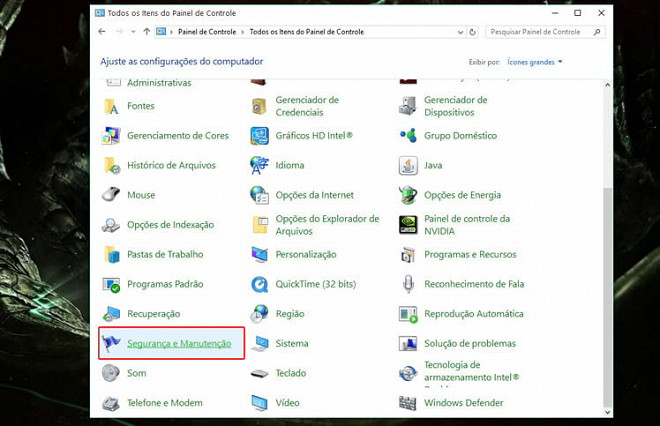Click the 'Segurança e Manutenção' text link
This screenshot has width=660, height=426.
point(179,343)
